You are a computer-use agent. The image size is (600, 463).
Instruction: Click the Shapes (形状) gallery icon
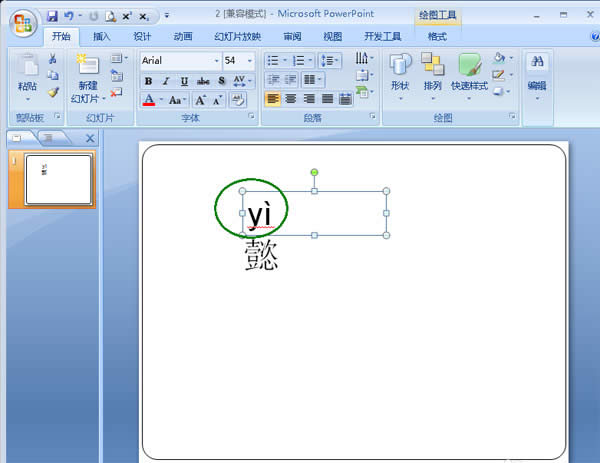click(400, 66)
